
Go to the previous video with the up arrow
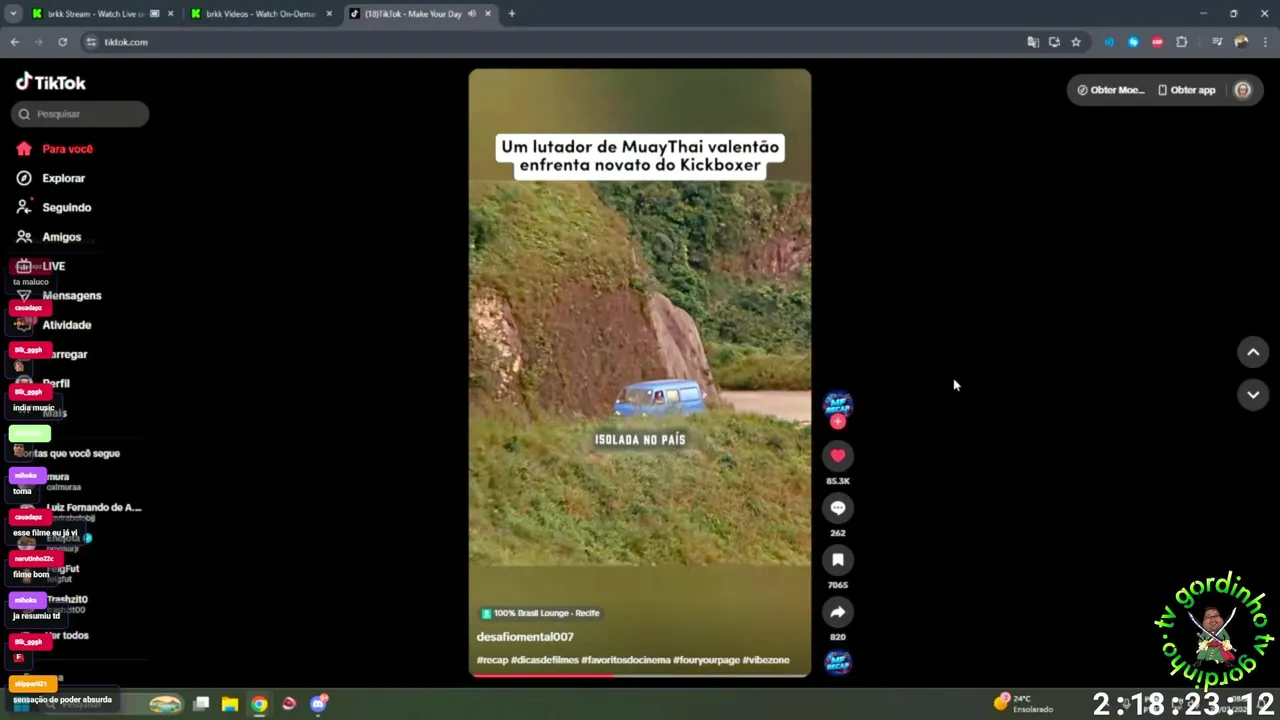tap(1253, 352)
